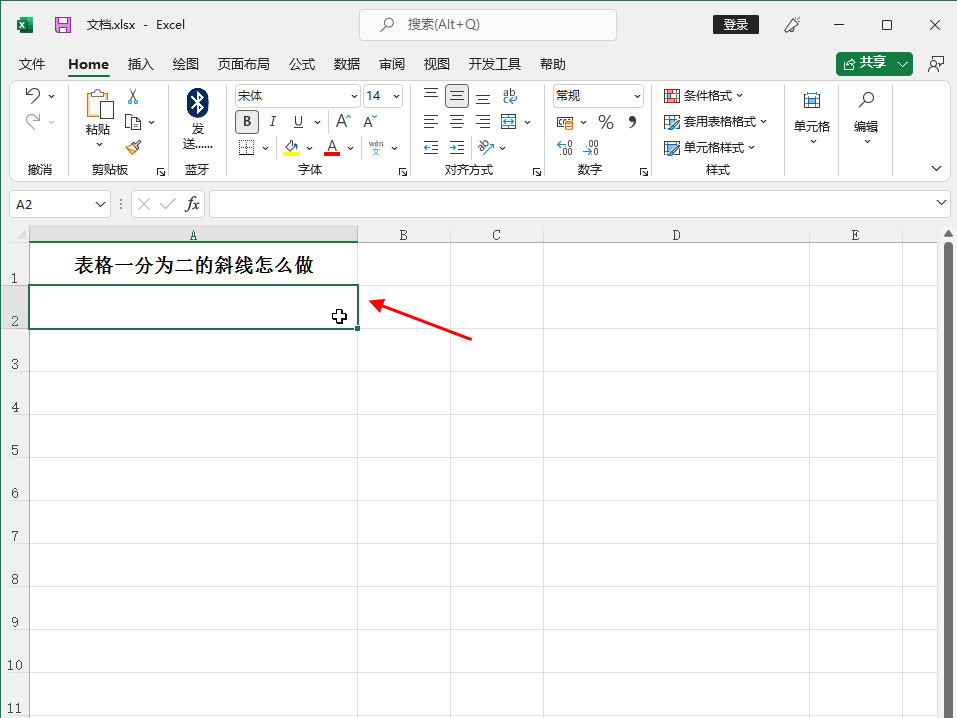Viewport: 957px width, 718px height.
Task: Apply red font color
Action: coord(332,147)
